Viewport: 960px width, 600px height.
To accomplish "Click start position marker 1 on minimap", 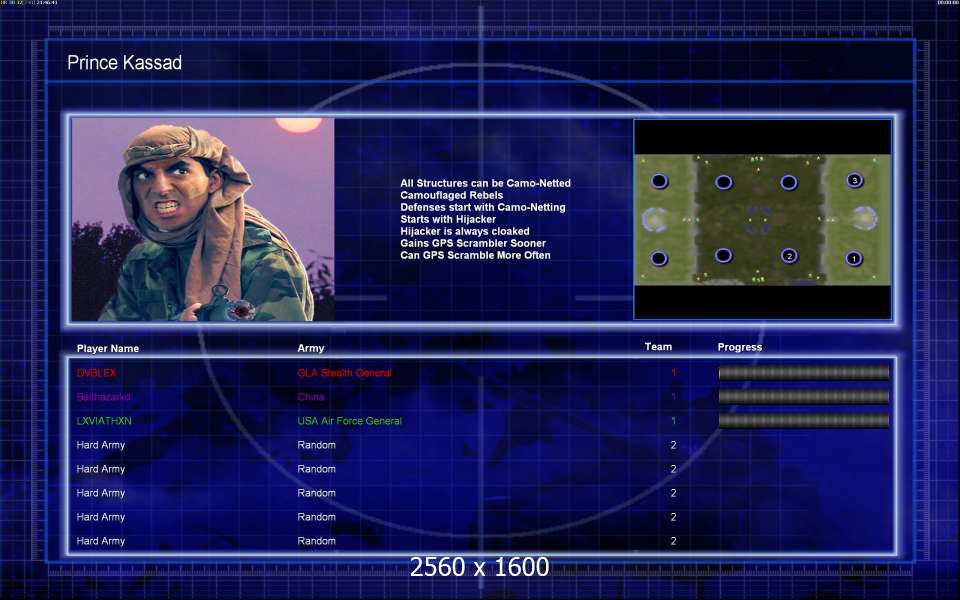I will pyautogui.click(x=854, y=258).
